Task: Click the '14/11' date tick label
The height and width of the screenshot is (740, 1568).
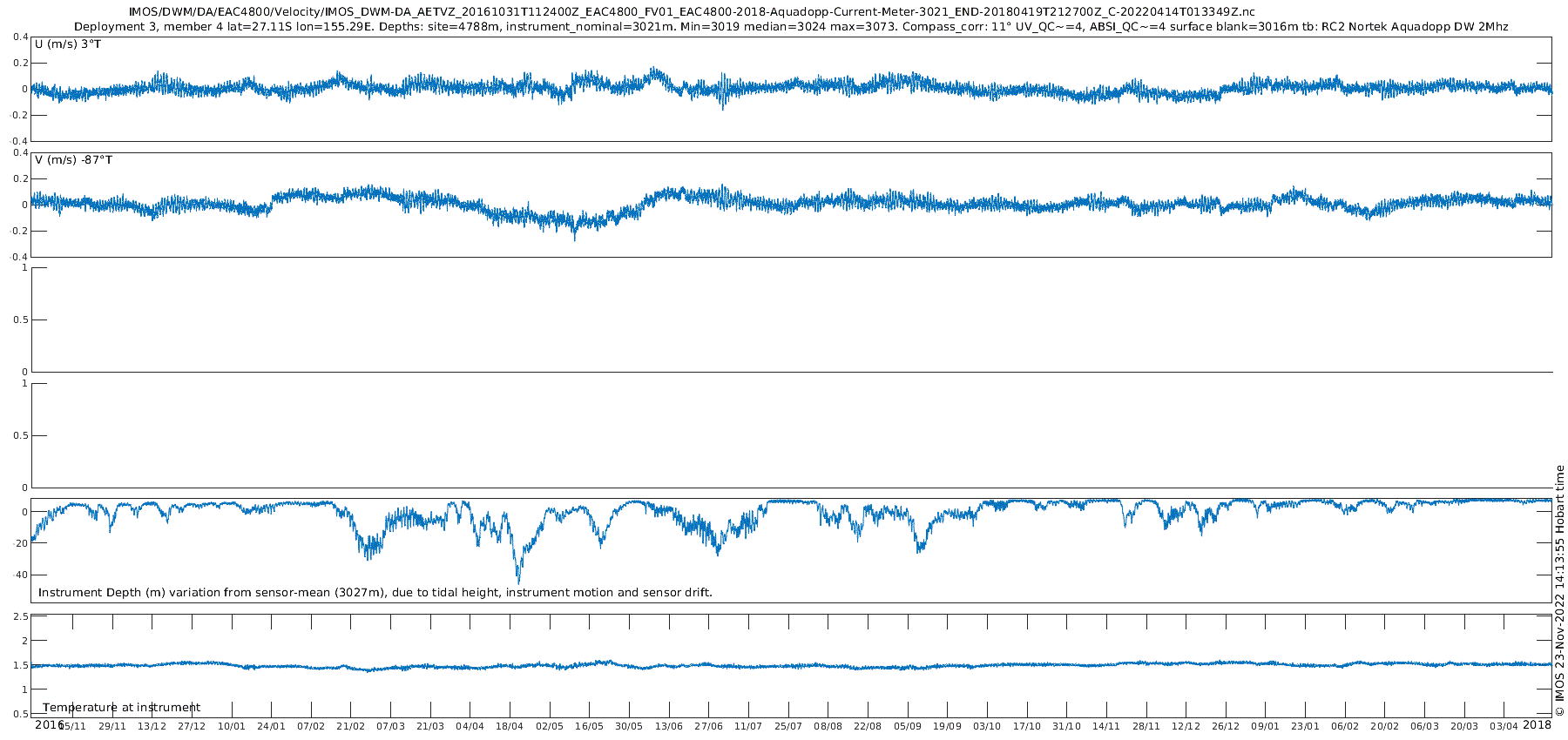Action: point(1106,726)
